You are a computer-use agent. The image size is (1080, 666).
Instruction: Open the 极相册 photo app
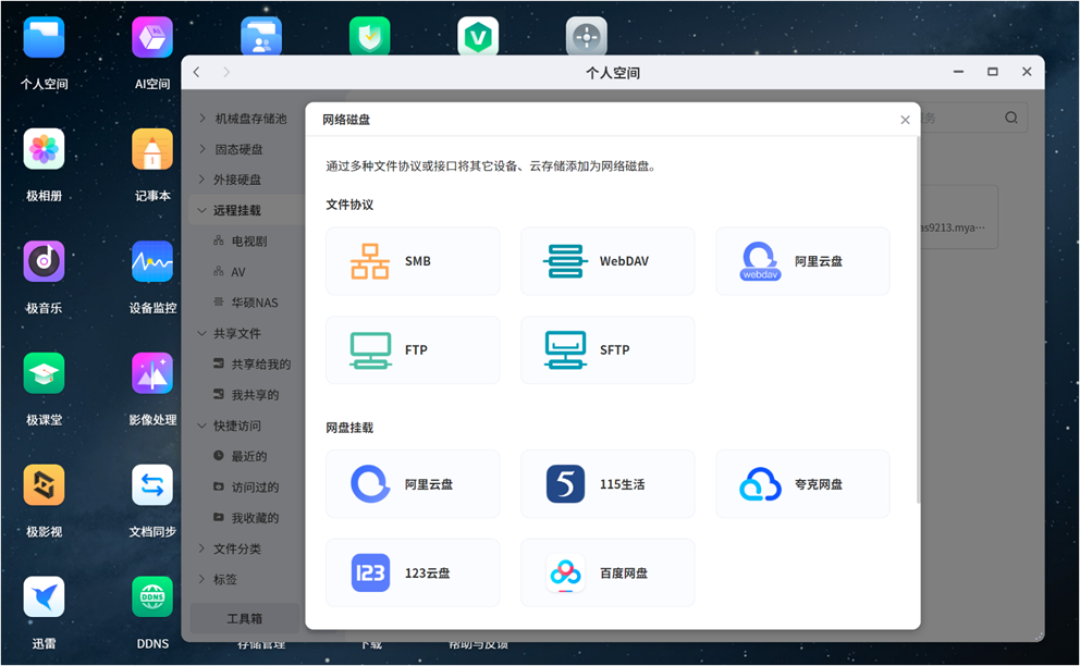(x=43, y=149)
